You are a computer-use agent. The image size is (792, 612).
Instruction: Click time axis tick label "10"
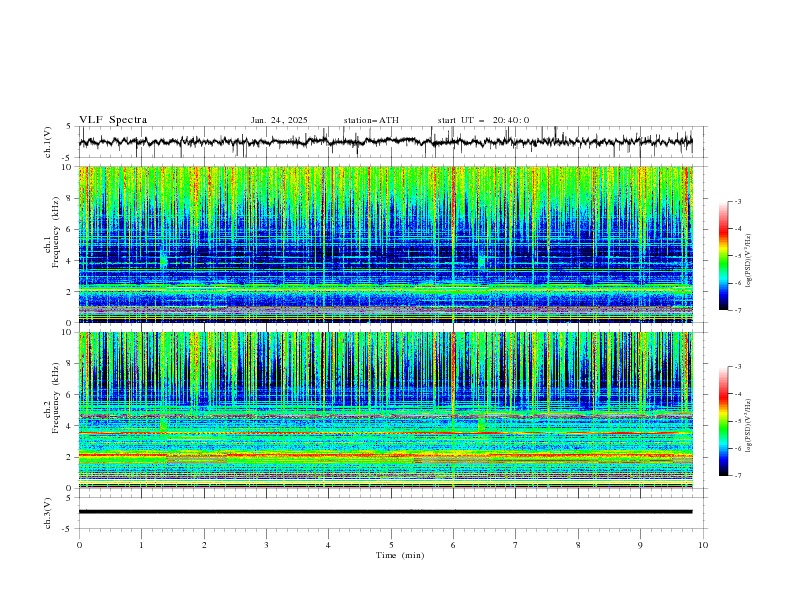pyautogui.click(x=703, y=545)
